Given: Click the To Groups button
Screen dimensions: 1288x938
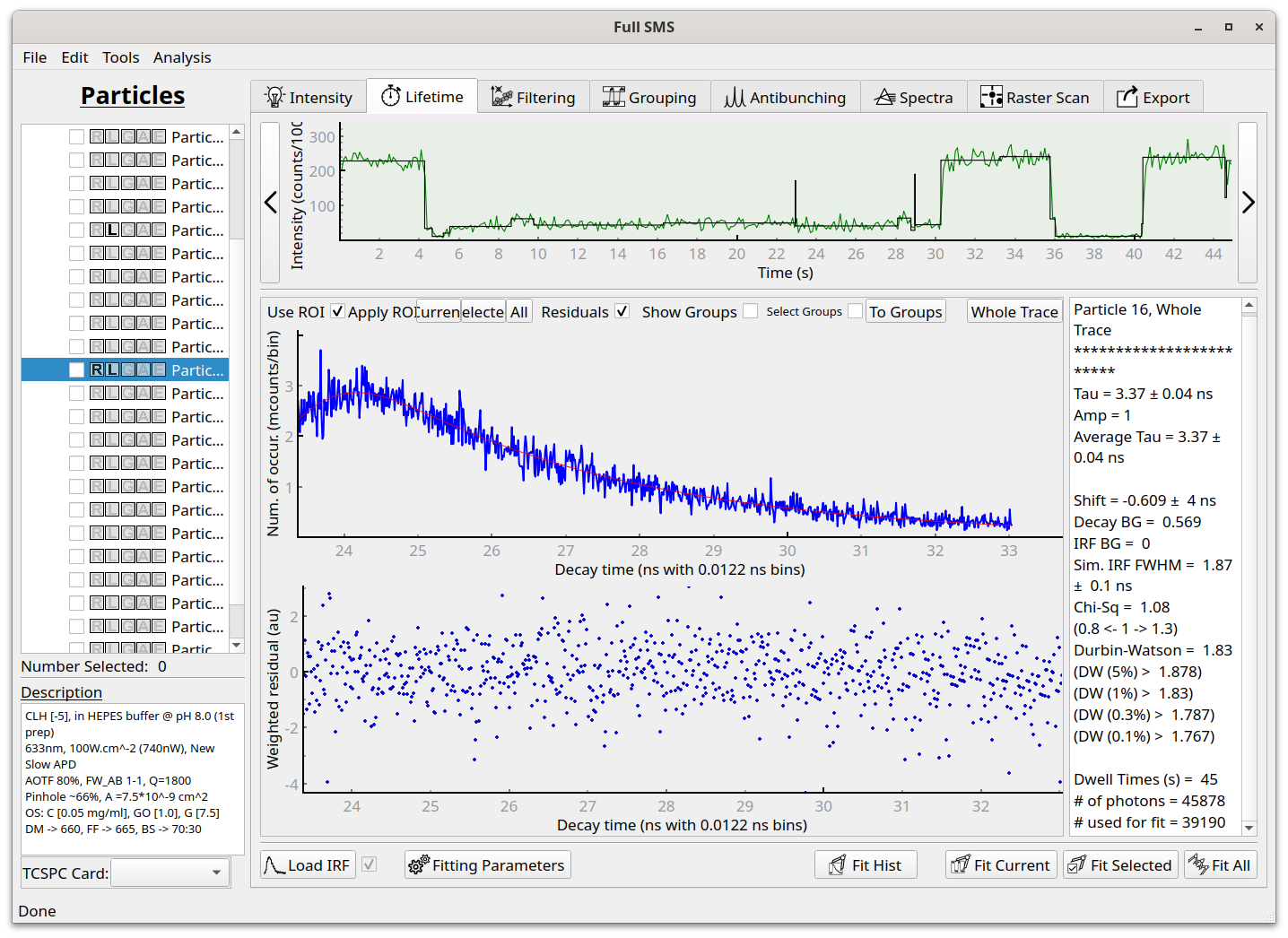Looking at the screenshot, I should 906,311.
